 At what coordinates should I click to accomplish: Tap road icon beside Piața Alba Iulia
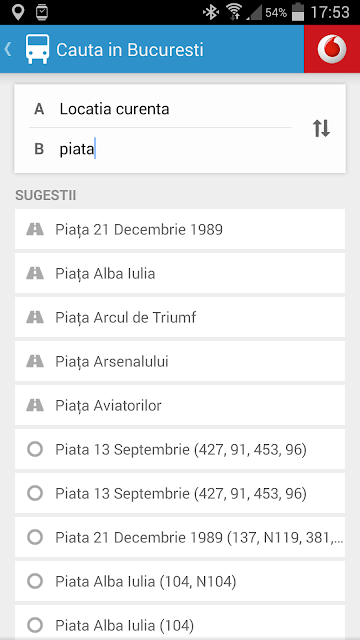pyautogui.click(x=35, y=273)
